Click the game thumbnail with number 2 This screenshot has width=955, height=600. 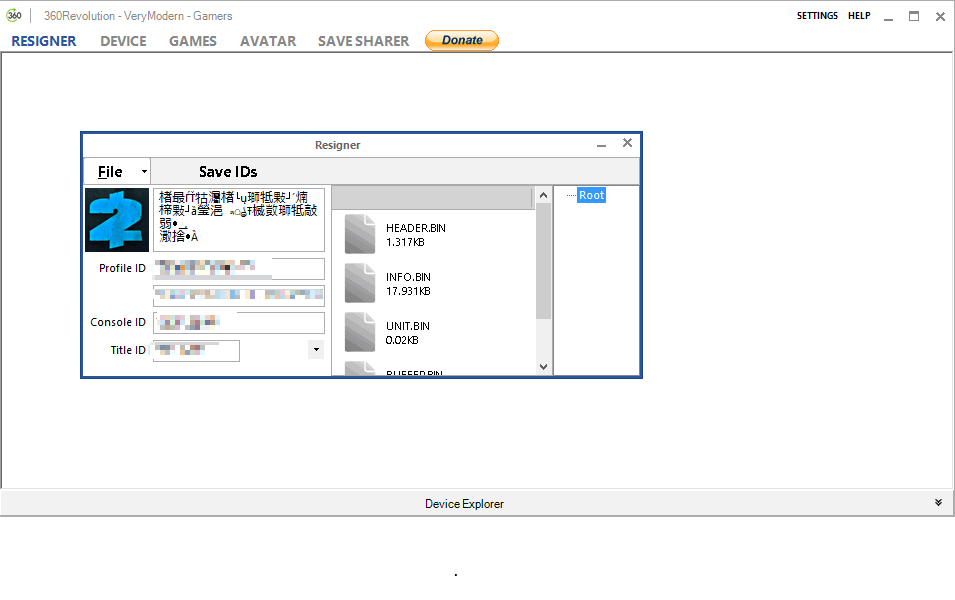pos(117,220)
